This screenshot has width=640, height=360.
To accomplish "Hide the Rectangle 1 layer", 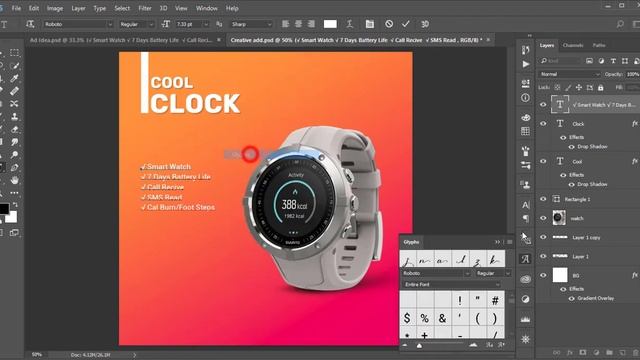I will tap(543, 199).
